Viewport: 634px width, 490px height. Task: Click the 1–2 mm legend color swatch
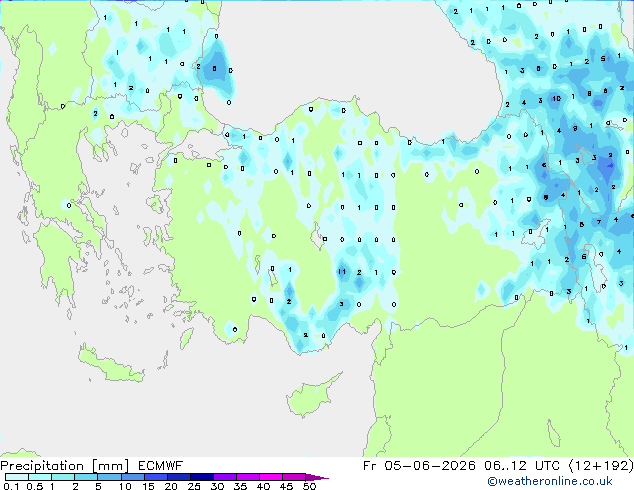click(x=63, y=477)
